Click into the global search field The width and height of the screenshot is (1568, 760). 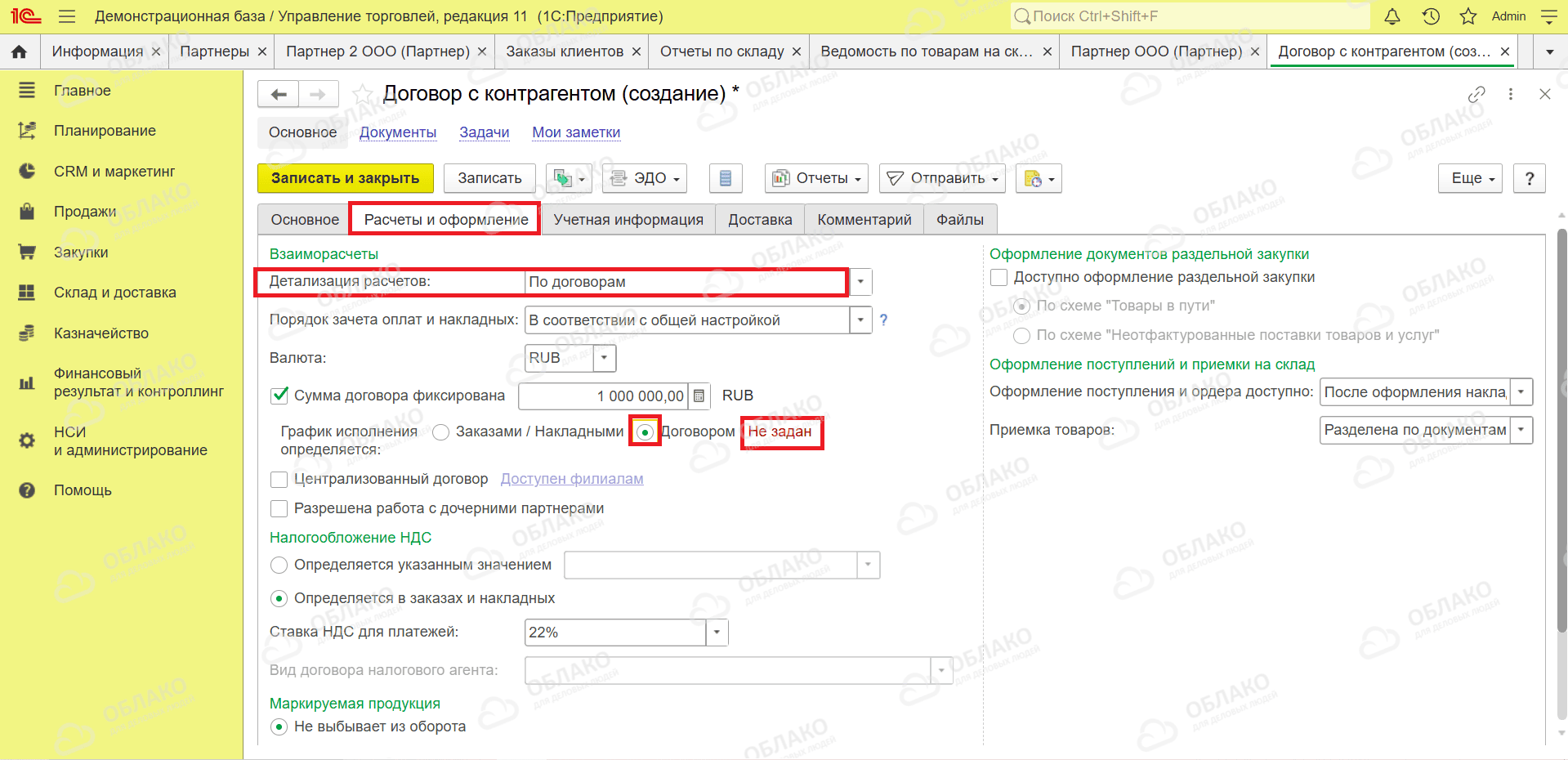pyautogui.click(x=1190, y=16)
